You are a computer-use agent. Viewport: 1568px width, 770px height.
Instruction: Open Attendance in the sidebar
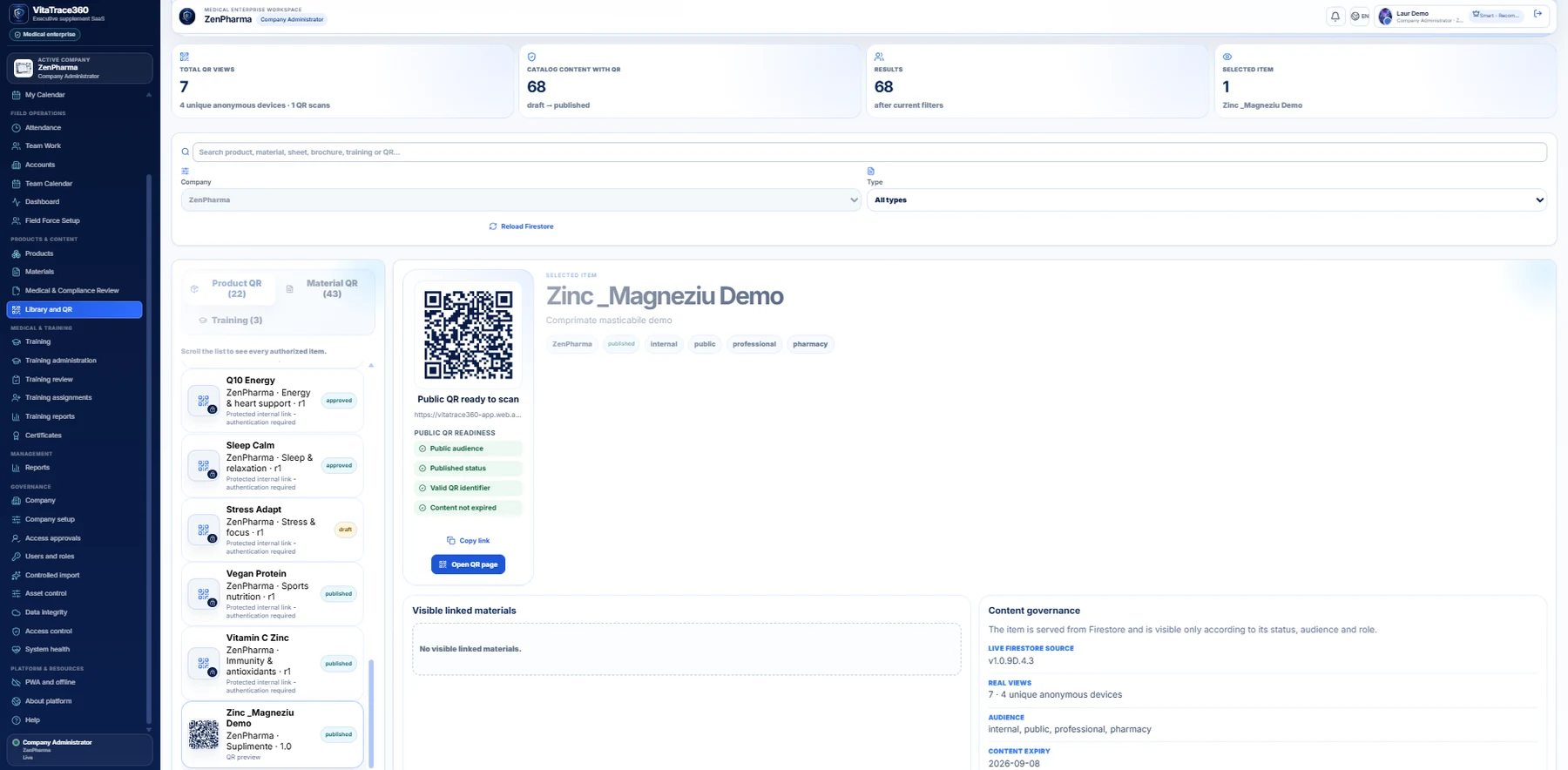tap(76, 127)
